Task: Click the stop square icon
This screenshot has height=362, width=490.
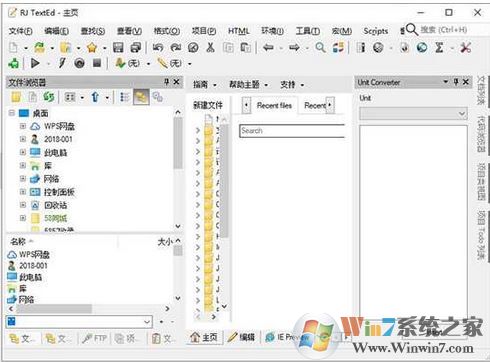Action: pos(97,63)
